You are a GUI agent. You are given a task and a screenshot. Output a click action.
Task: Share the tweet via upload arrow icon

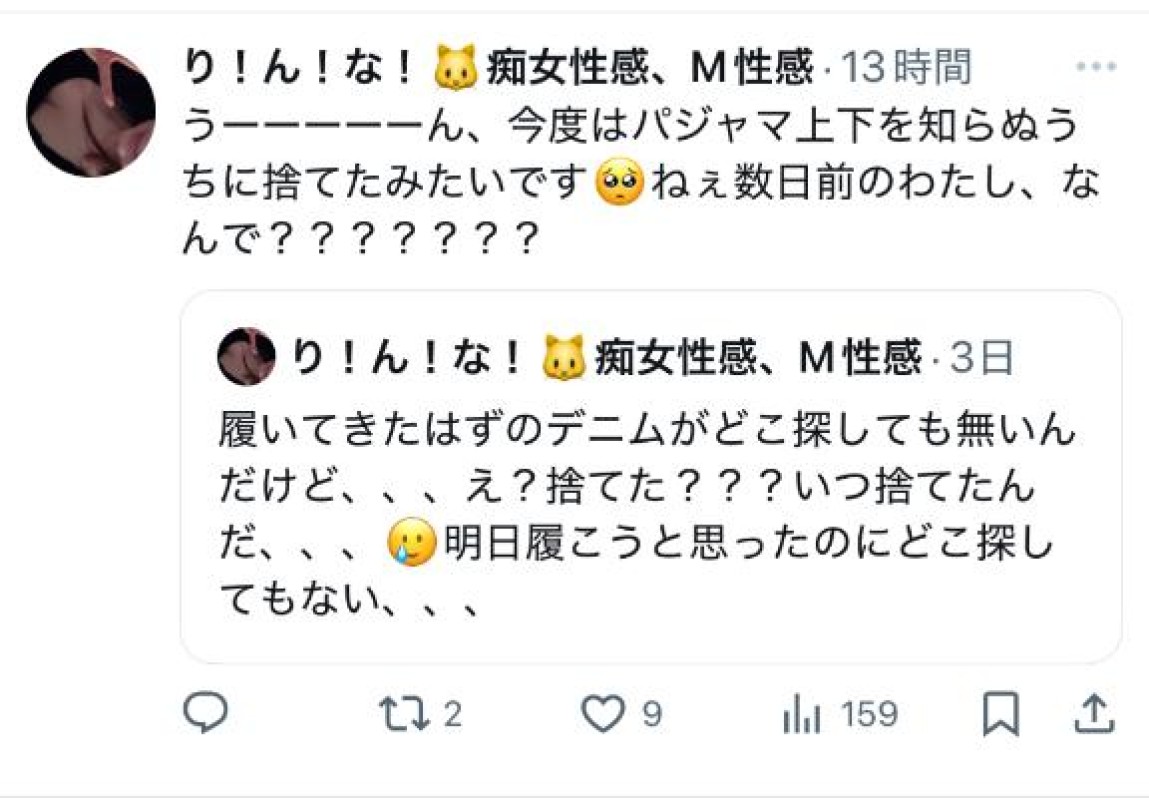[x=1094, y=714]
